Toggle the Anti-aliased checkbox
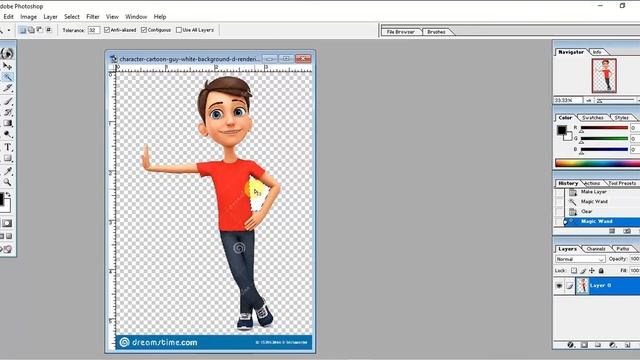 107,30
